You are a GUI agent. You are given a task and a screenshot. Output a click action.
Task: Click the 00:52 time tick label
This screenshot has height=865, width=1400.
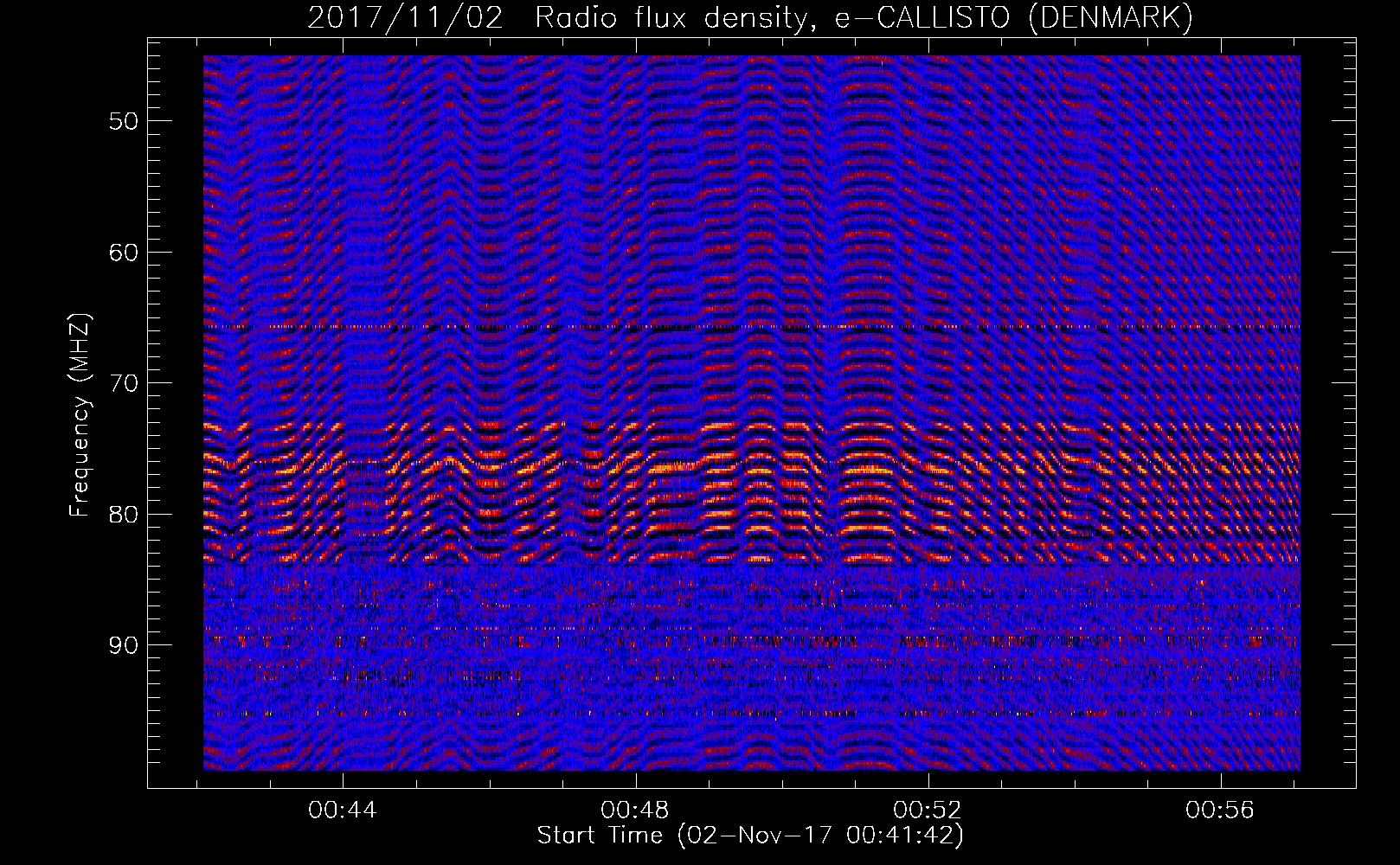click(x=928, y=810)
